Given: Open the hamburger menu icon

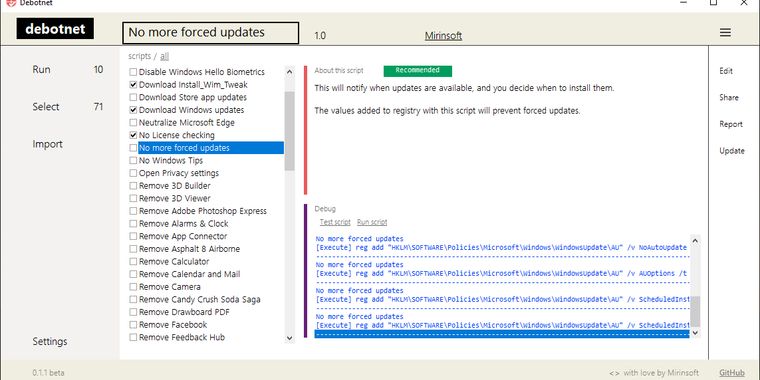Looking at the screenshot, I should click(x=725, y=32).
